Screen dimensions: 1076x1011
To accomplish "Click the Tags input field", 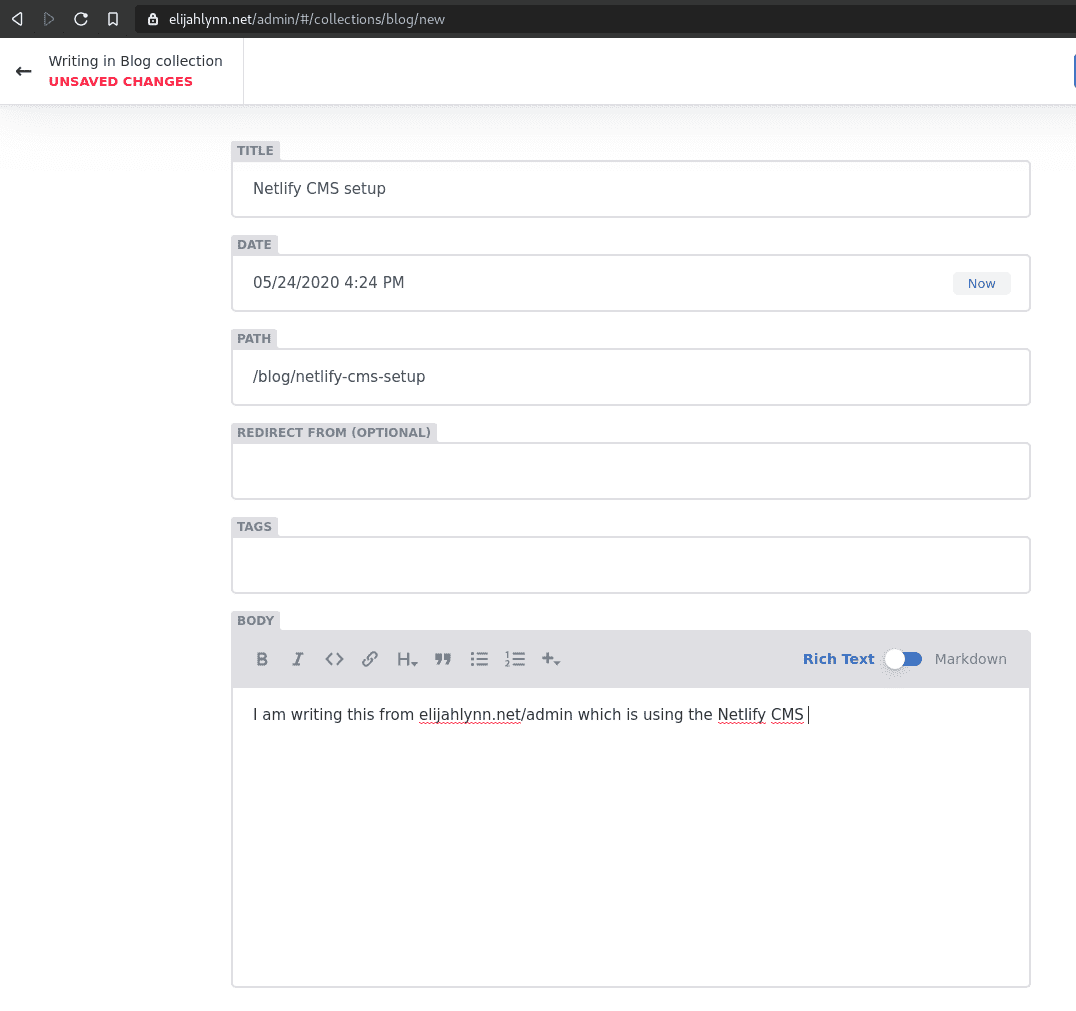I will click(630, 565).
